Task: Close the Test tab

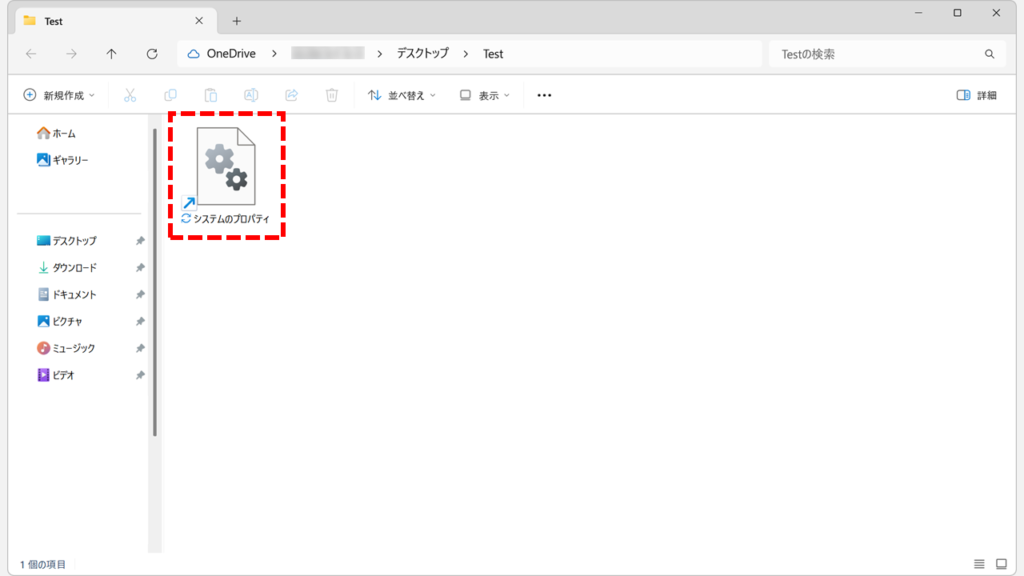Action: [199, 21]
